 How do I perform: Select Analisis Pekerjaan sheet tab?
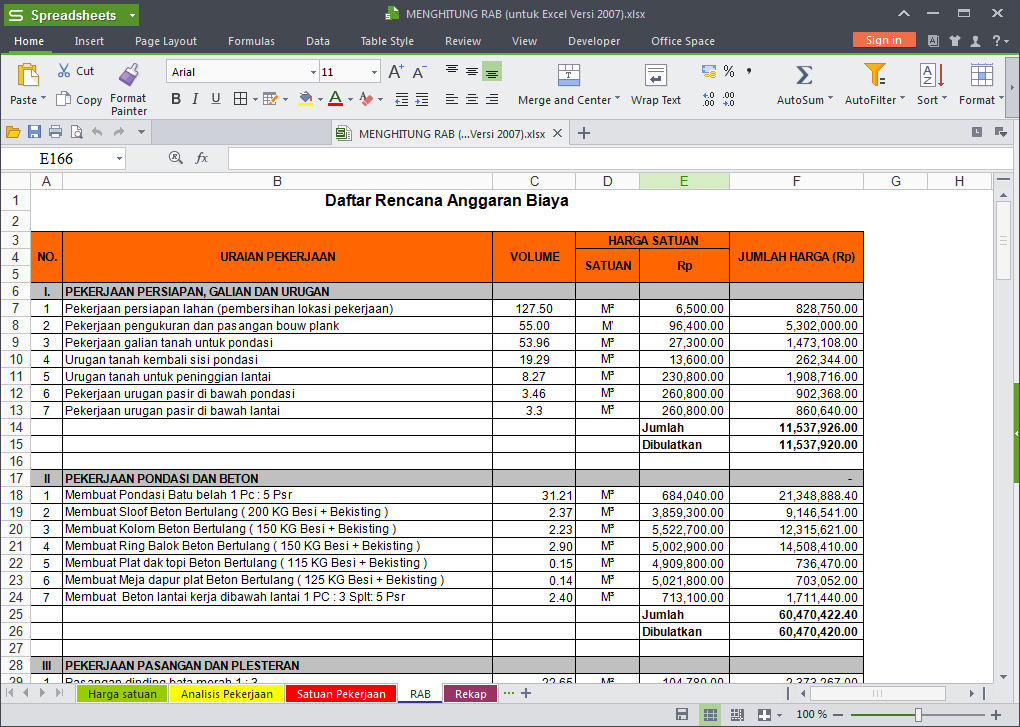click(226, 694)
